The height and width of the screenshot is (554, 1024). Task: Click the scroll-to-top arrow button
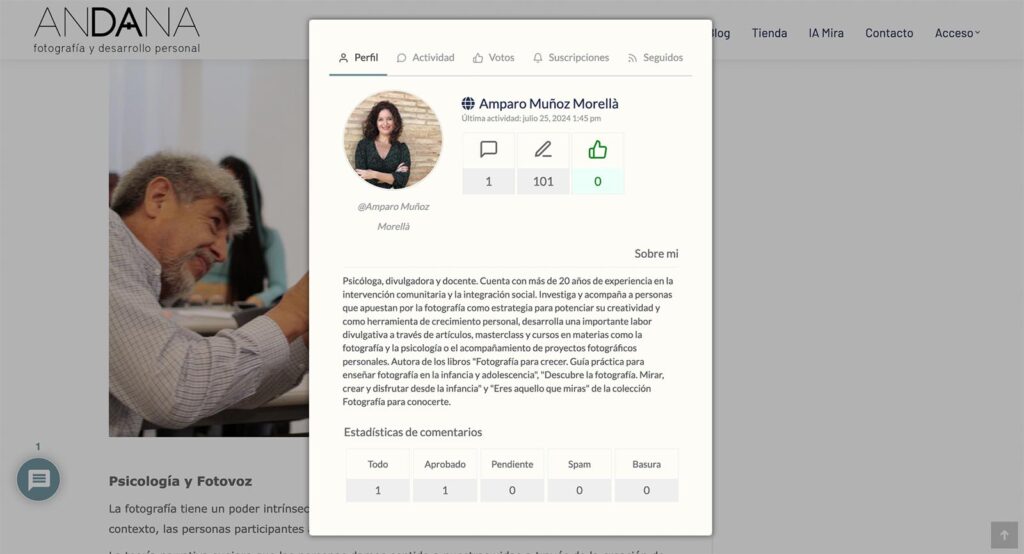[x=1004, y=535]
